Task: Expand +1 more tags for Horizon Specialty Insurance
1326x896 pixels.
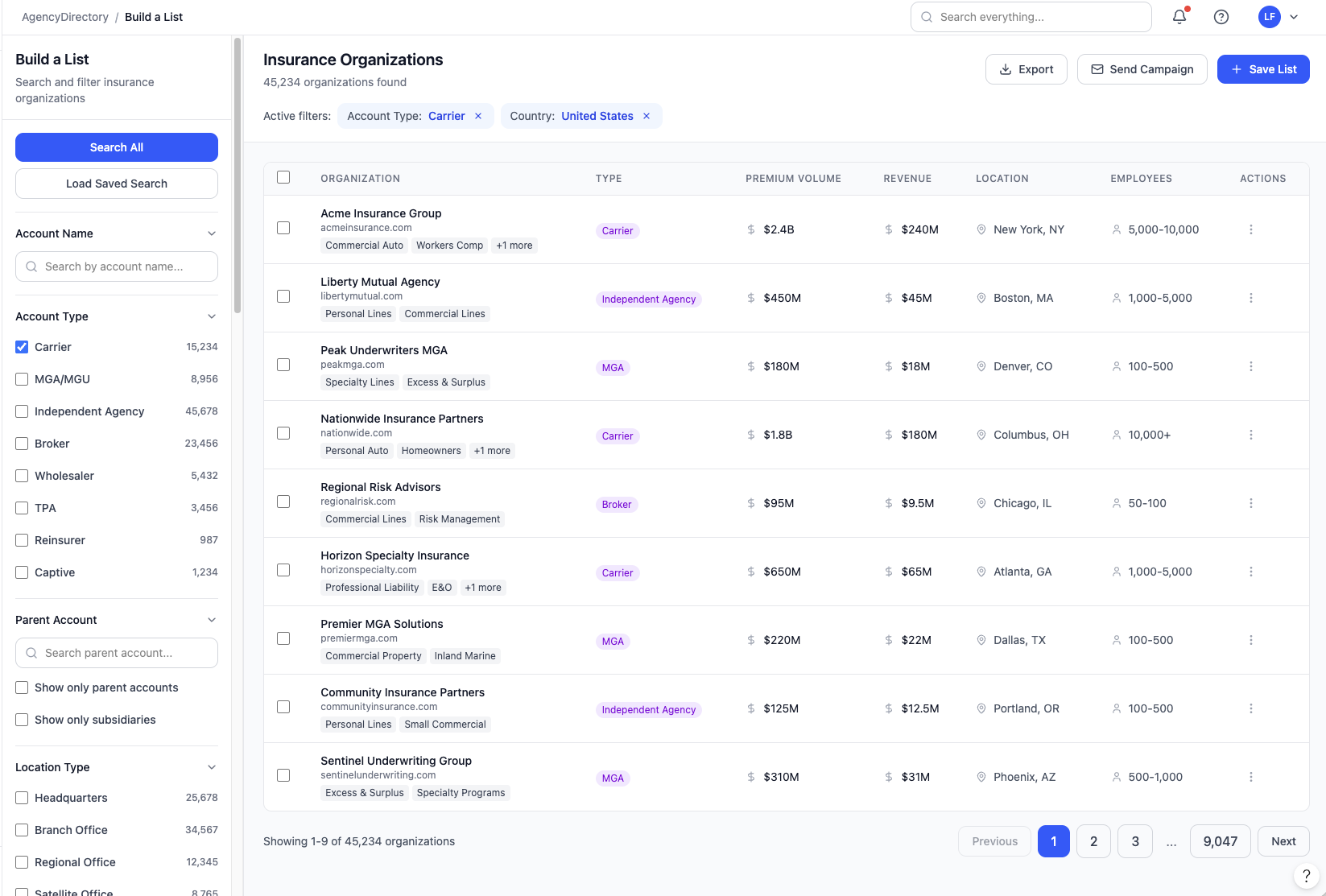Action: tap(483, 588)
